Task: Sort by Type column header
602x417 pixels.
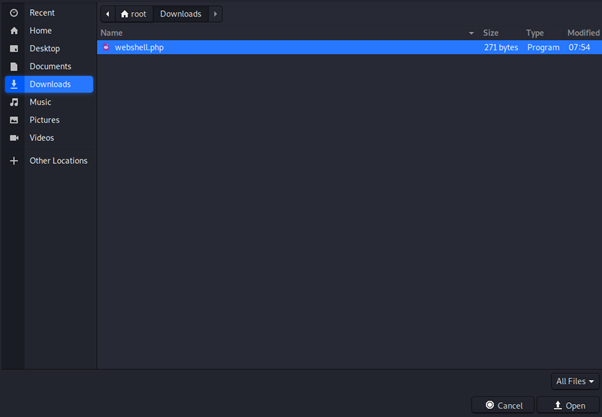Action: click(x=535, y=33)
